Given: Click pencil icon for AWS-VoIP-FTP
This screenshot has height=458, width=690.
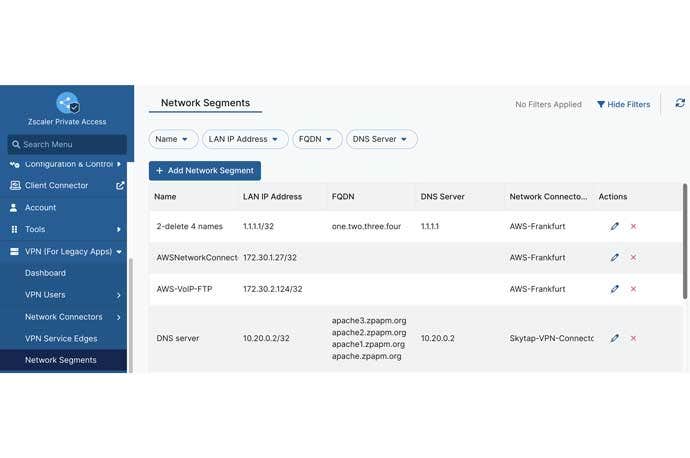Looking at the screenshot, I should point(615,289).
